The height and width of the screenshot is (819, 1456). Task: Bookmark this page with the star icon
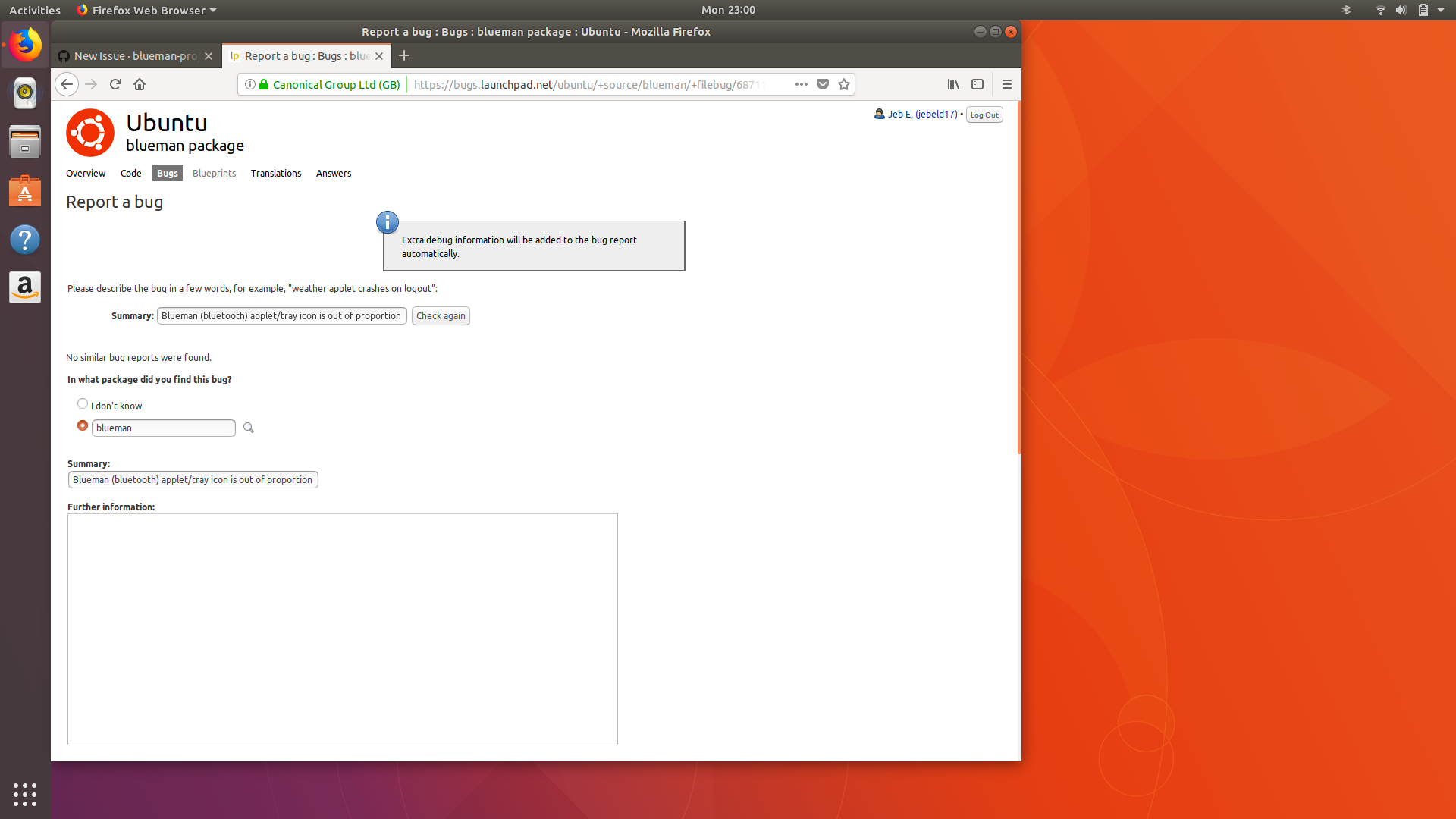click(844, 84)
